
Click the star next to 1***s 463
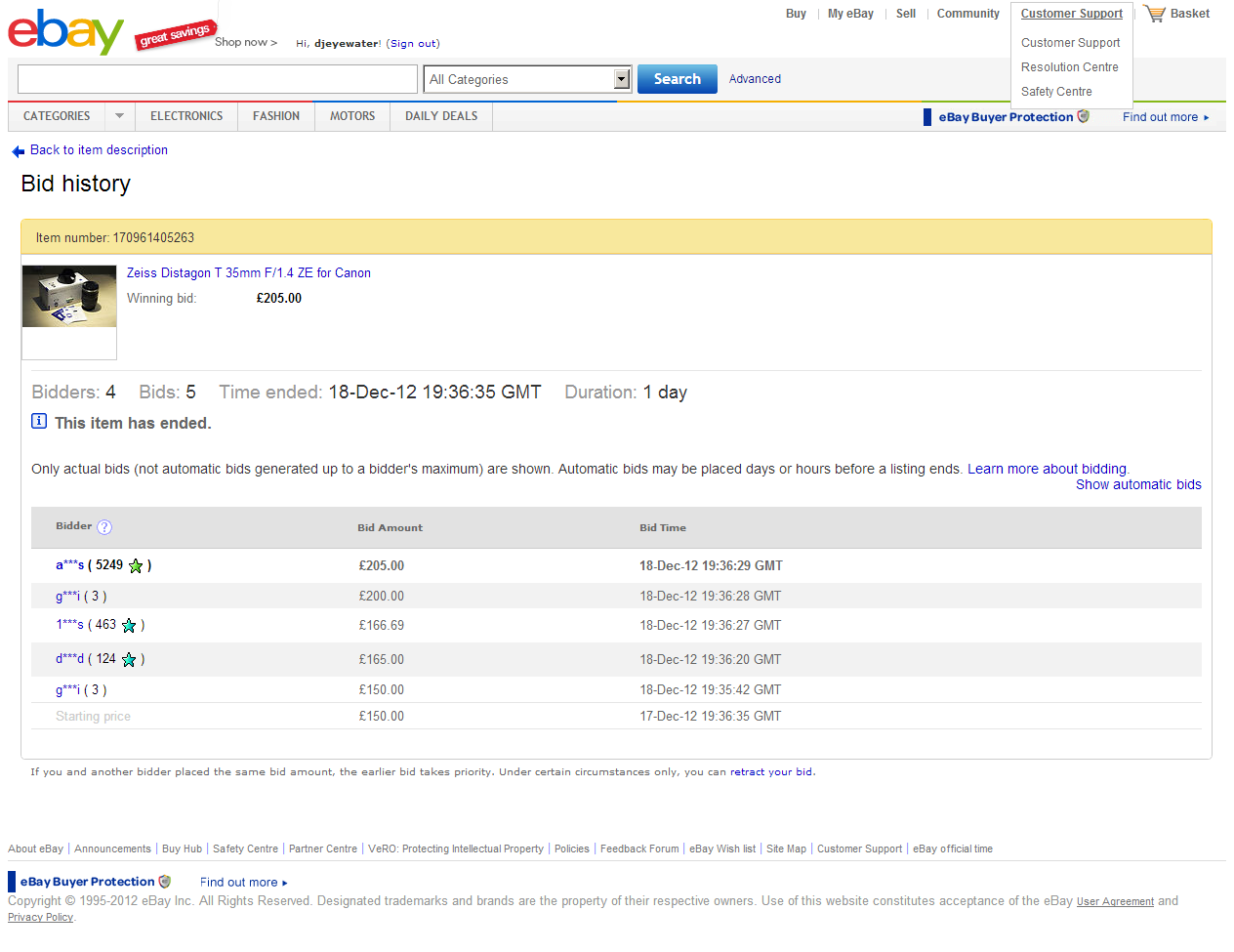point(129,626)
